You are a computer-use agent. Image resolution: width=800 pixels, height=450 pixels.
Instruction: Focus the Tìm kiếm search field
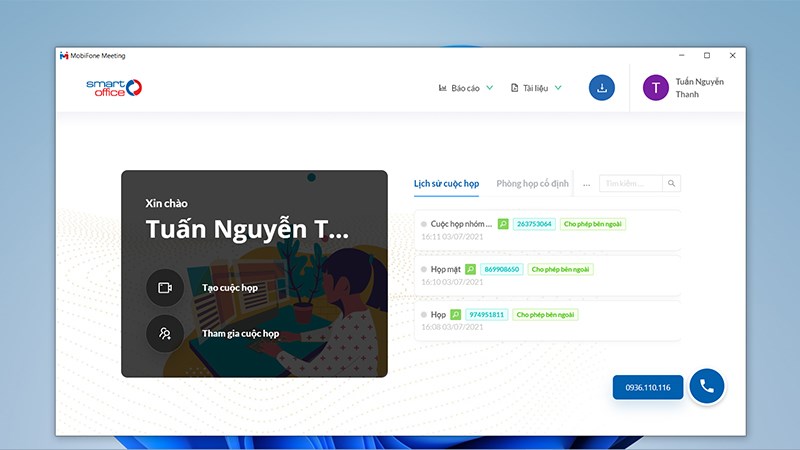click(x=631, y=184)
